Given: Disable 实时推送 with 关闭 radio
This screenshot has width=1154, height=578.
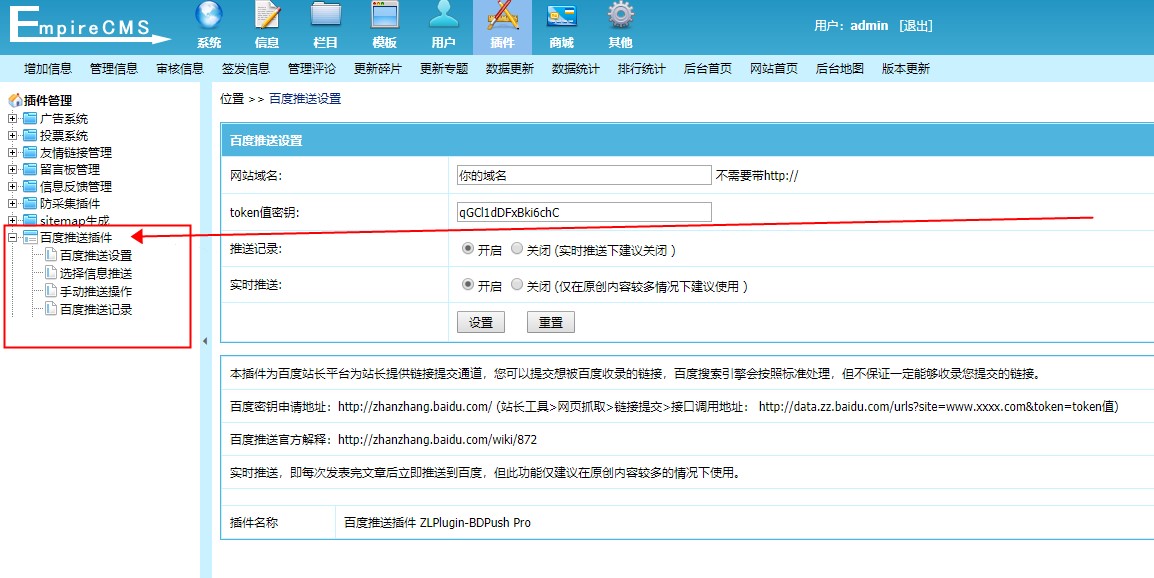Looking at the screenshot, I should pos(517,284).
